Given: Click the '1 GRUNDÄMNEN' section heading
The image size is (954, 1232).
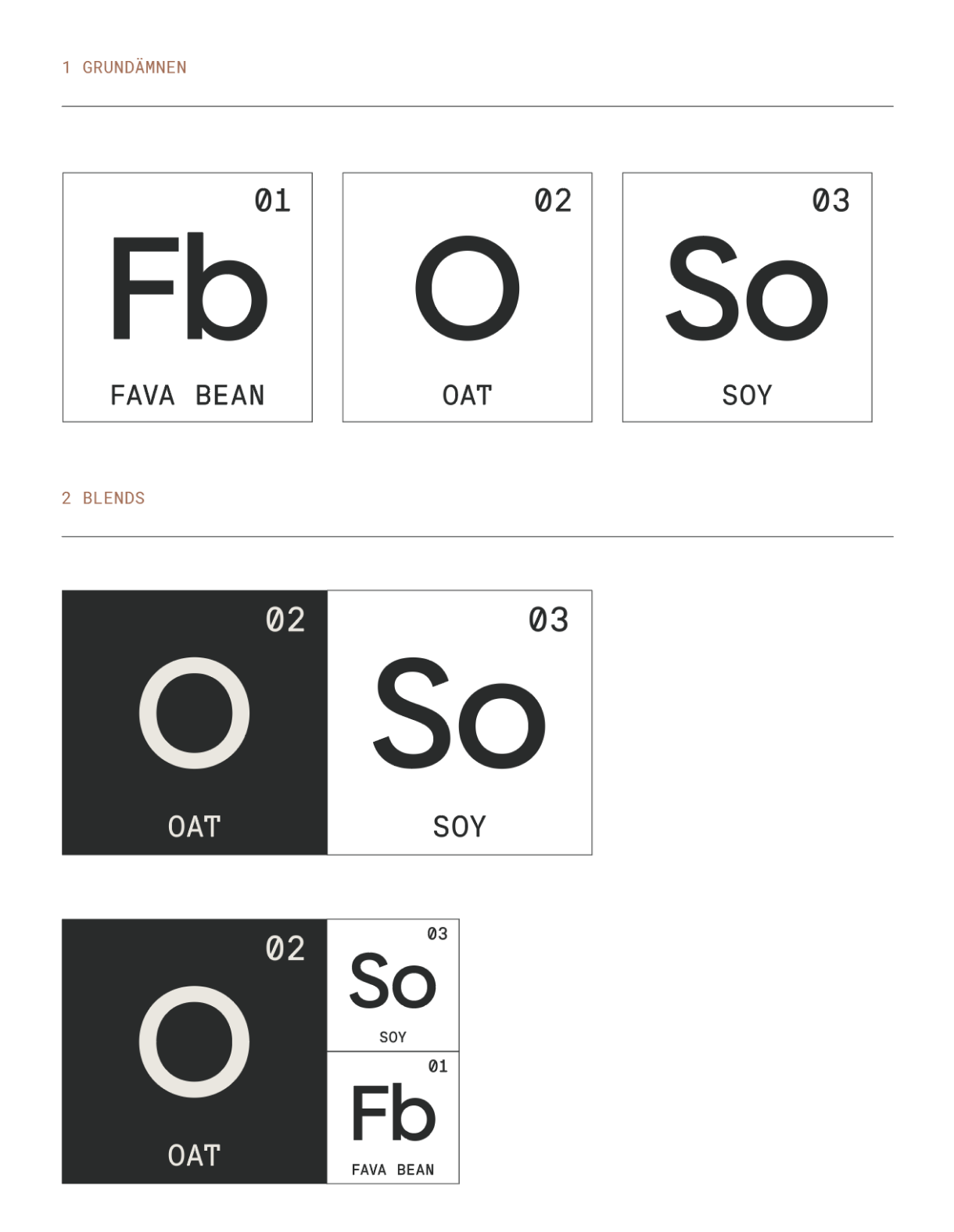Looking at the screenshot, I should [124, 67].
